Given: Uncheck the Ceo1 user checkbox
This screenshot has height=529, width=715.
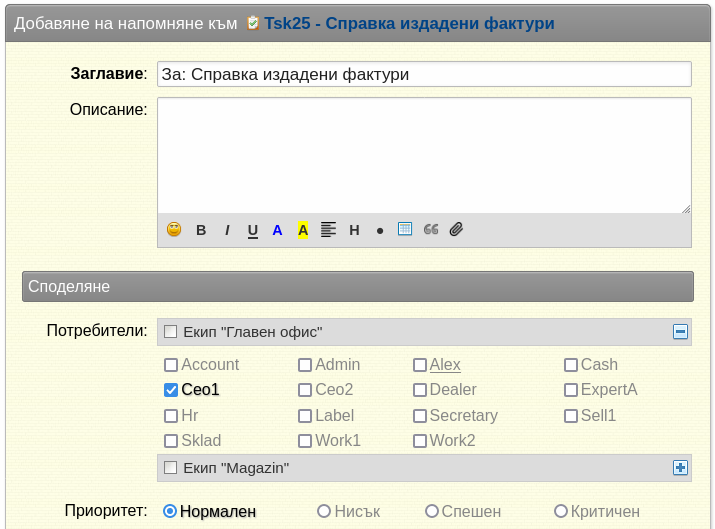Looking at the screenshot, I should click(x=171, y=390).
